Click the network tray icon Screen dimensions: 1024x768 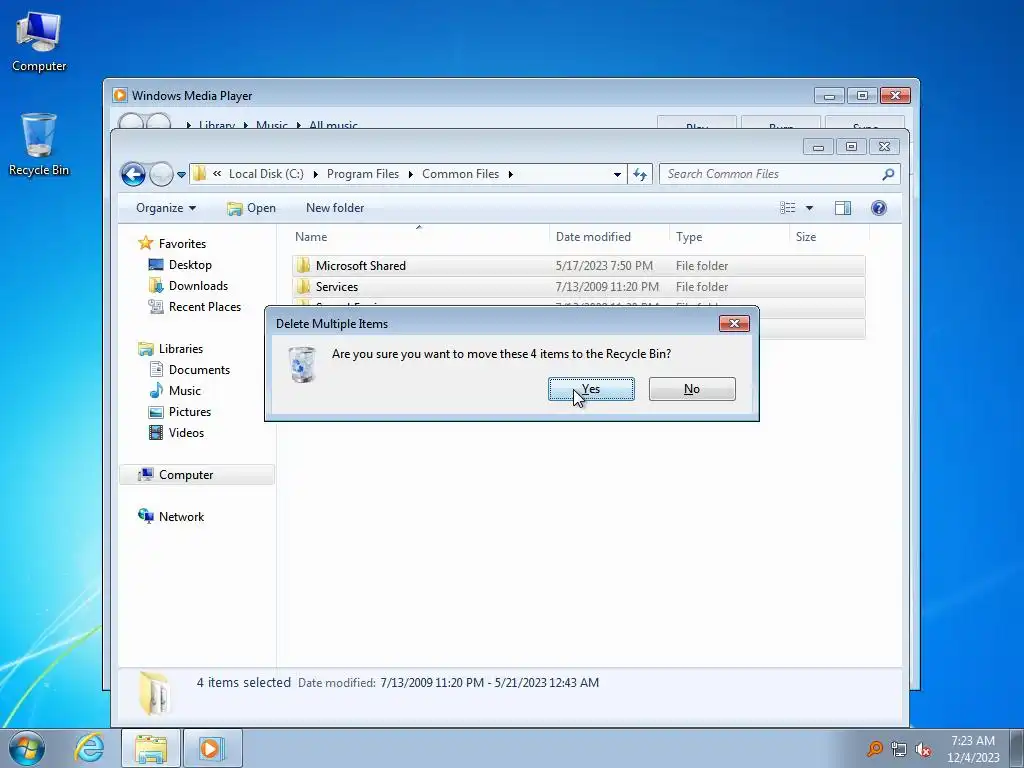pyautogui.click(x=899, y=749)
